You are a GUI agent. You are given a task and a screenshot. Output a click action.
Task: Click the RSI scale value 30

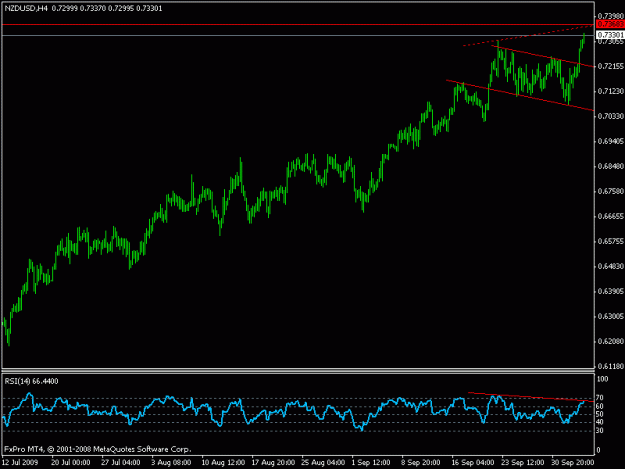click(x=600, y=431)
